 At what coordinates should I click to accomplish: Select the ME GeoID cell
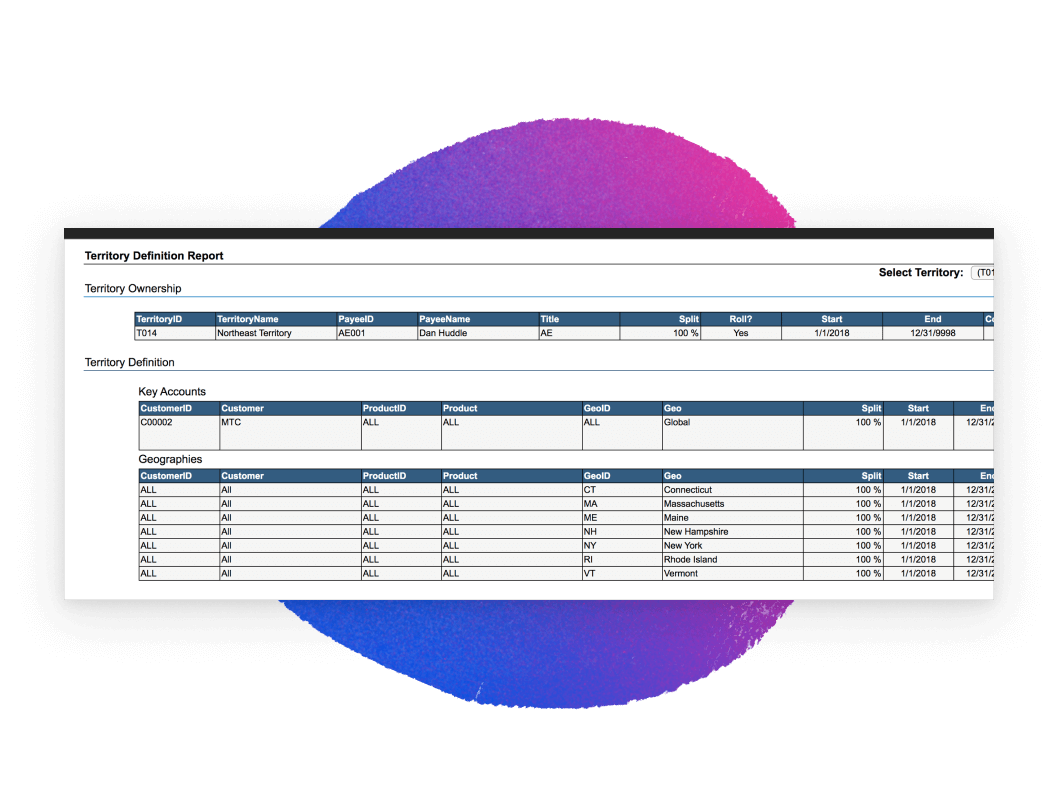pos(622,518)
